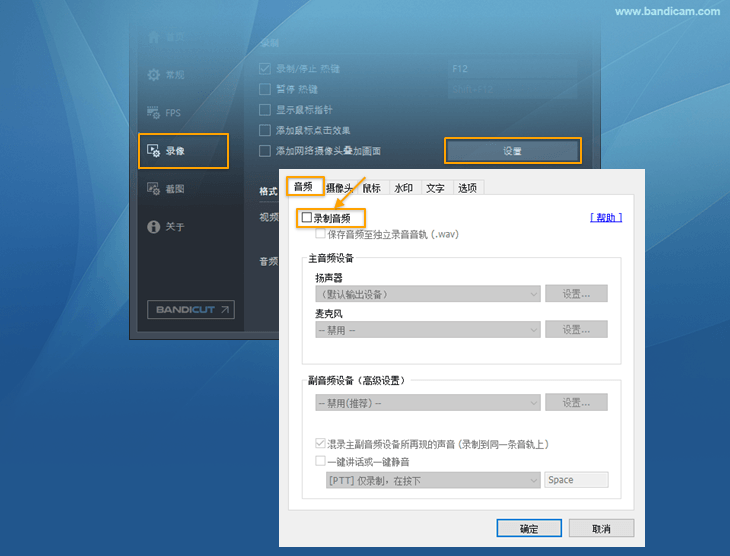
Task: Select the FPS sidebar icon
Action: click(154, 112)
